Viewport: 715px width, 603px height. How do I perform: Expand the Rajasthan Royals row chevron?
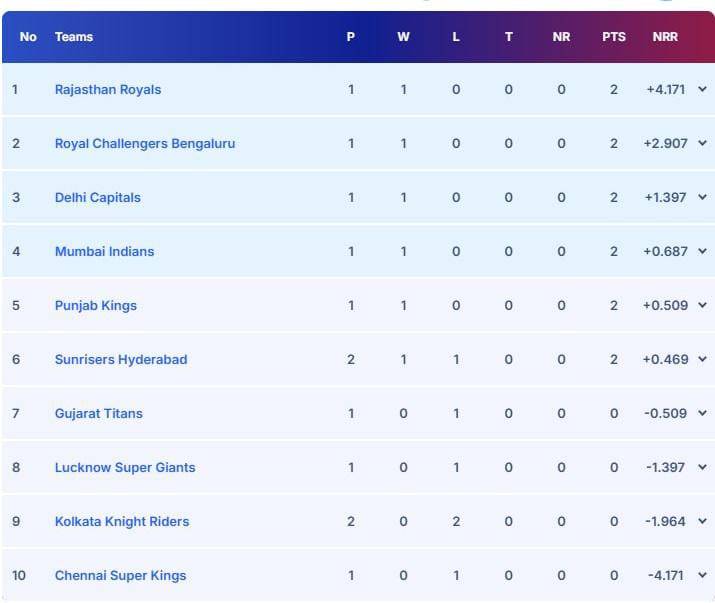tap(702, 89)
